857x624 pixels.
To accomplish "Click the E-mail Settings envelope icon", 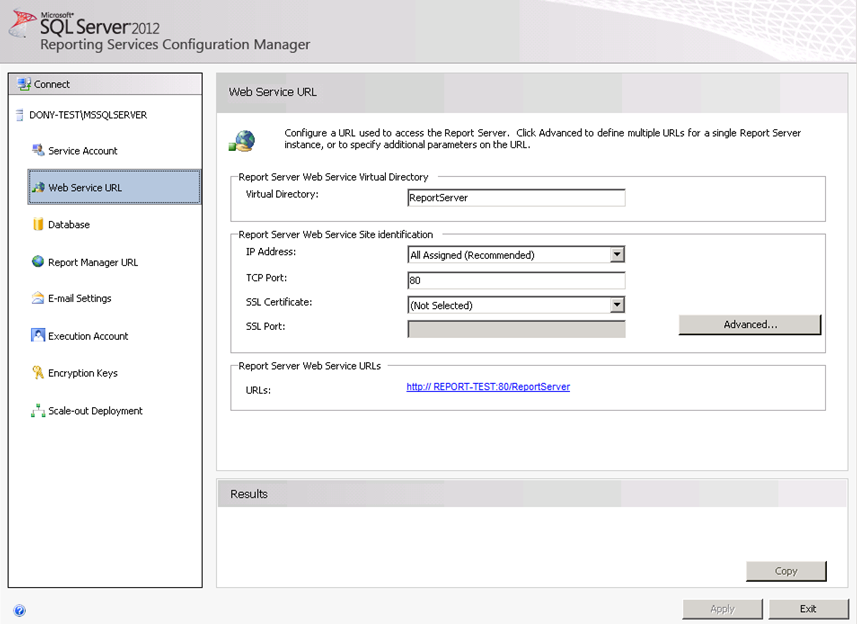I will 38,298.
